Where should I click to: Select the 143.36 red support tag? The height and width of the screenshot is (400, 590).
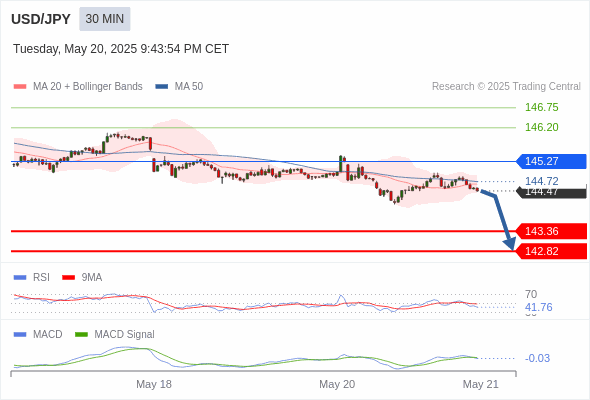551,231
